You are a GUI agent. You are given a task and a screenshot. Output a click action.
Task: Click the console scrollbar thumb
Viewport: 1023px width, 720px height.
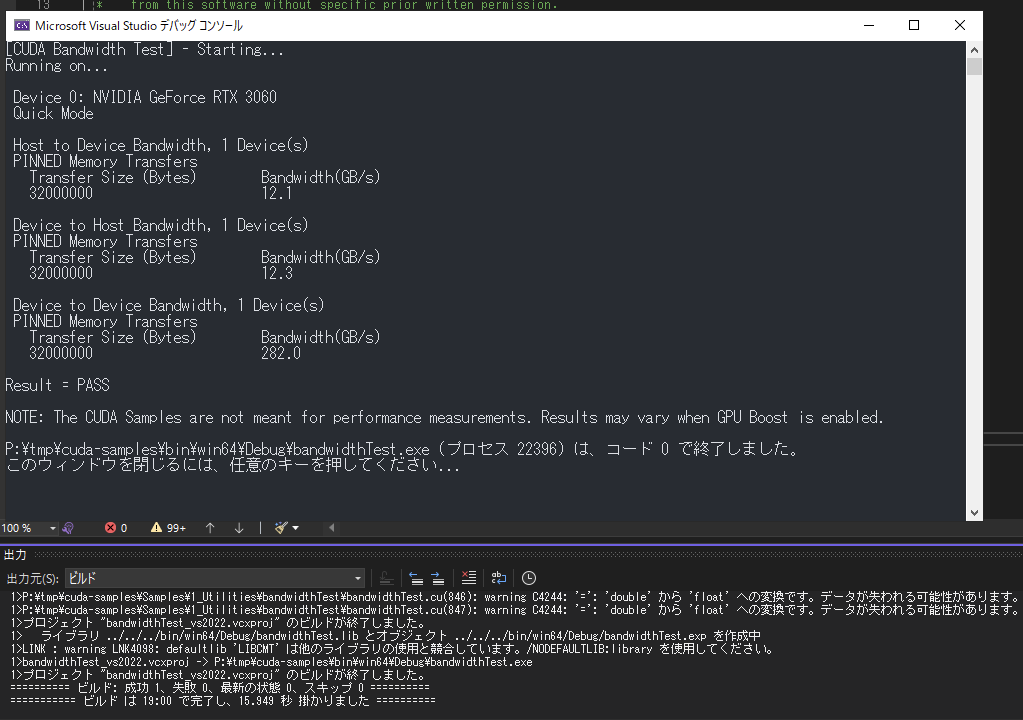pyautogui.click(x=974, y=67)
